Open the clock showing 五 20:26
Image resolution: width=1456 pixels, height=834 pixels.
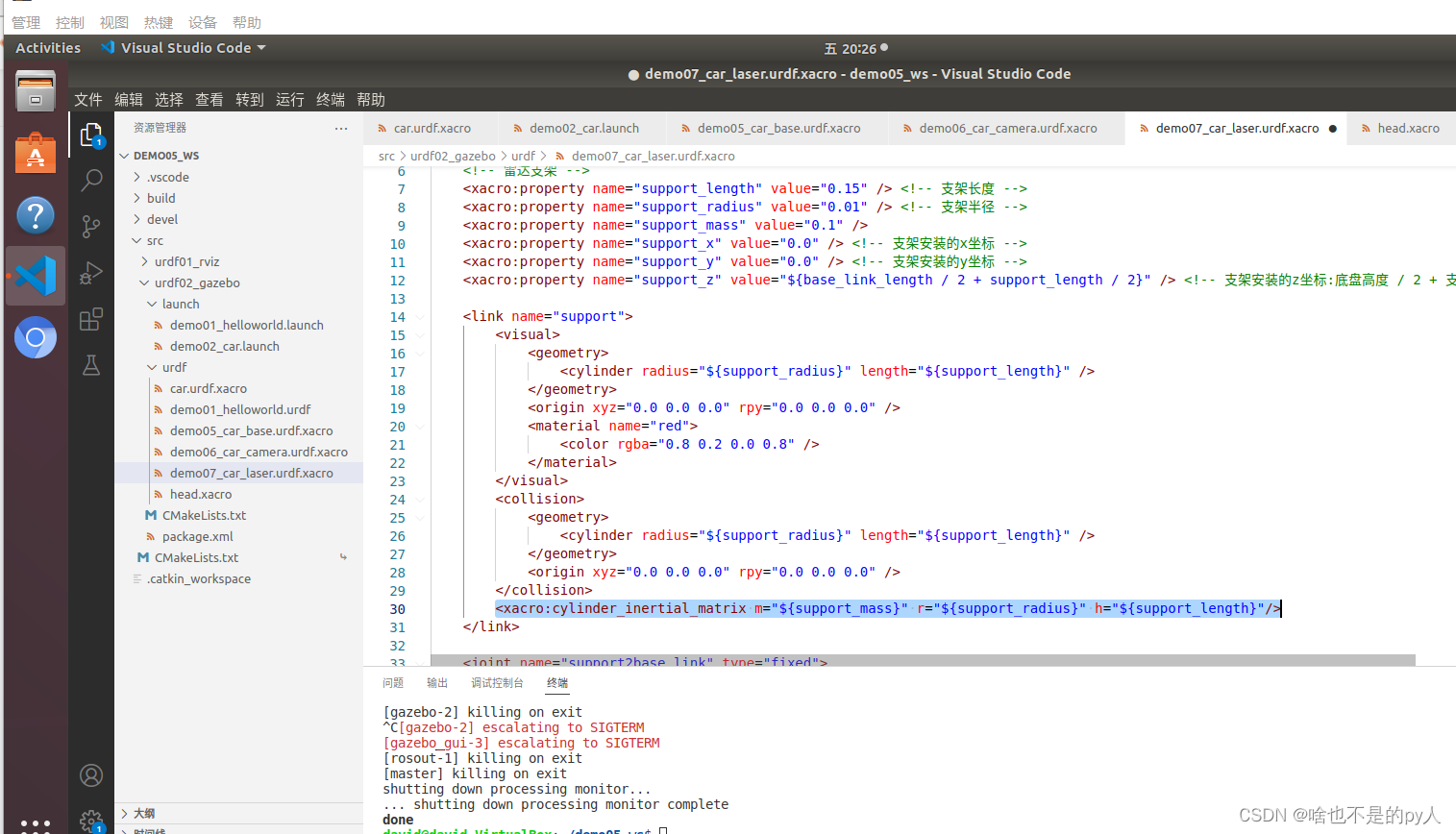[851, 49]
